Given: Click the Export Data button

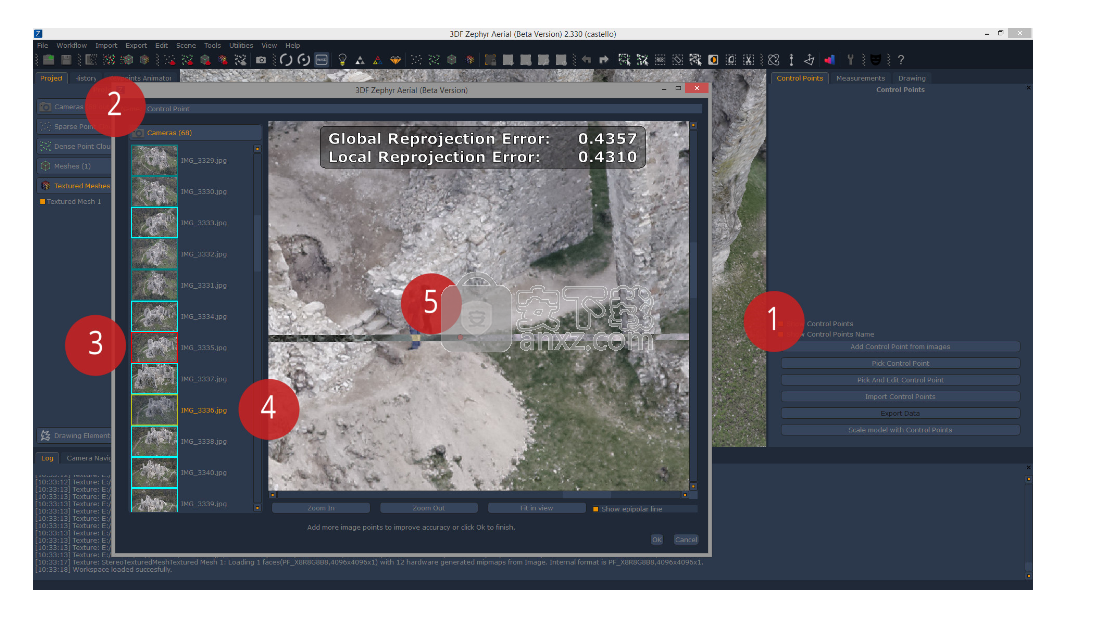Looking at the screenshot, I should (x=901, y=413).
